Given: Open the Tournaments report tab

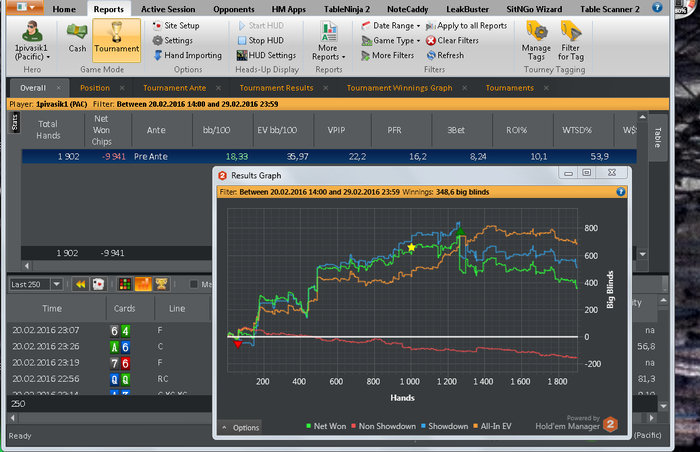Looking at the screenshot, I should (510, 88).
